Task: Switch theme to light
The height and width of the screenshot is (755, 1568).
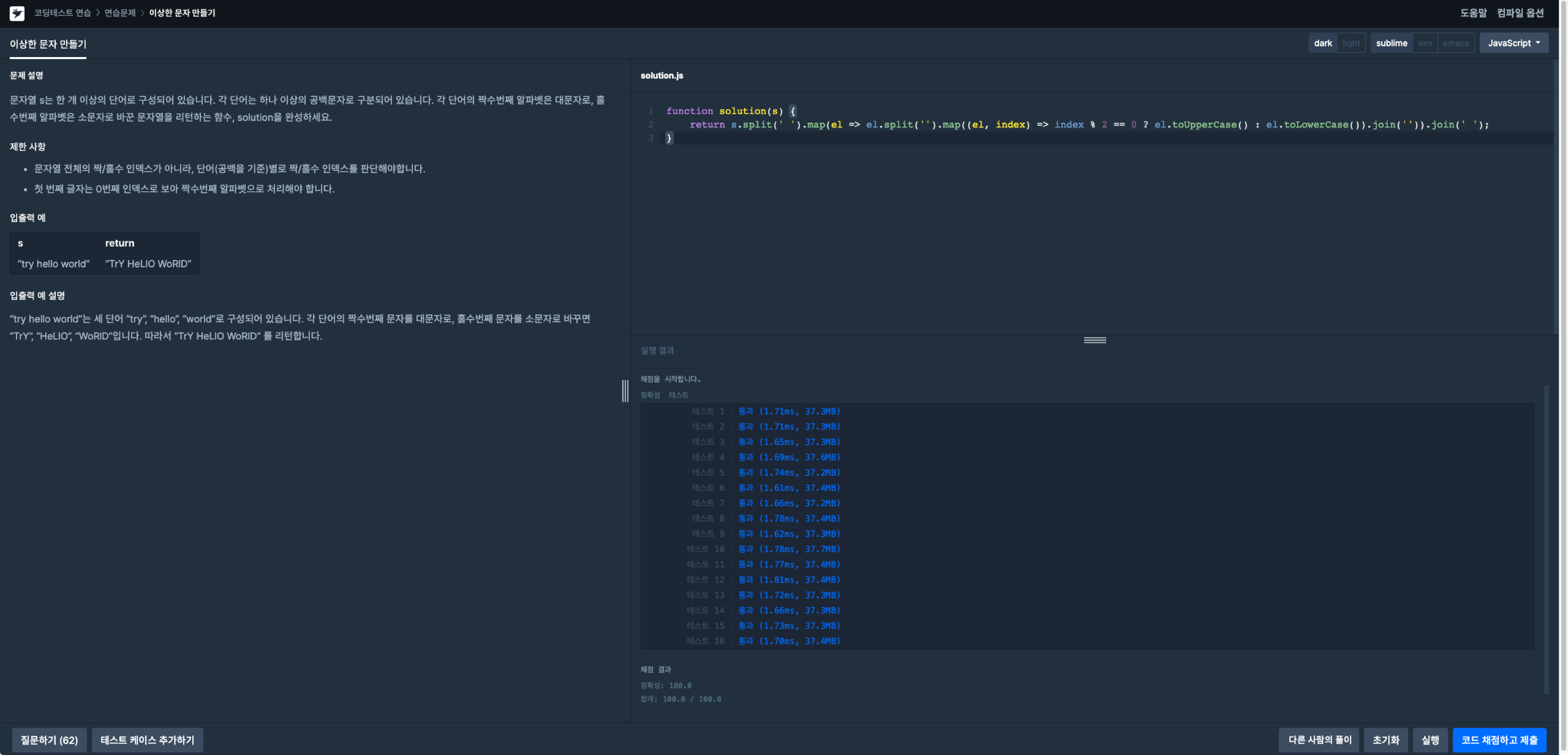Action: [x=1351, y=43]
